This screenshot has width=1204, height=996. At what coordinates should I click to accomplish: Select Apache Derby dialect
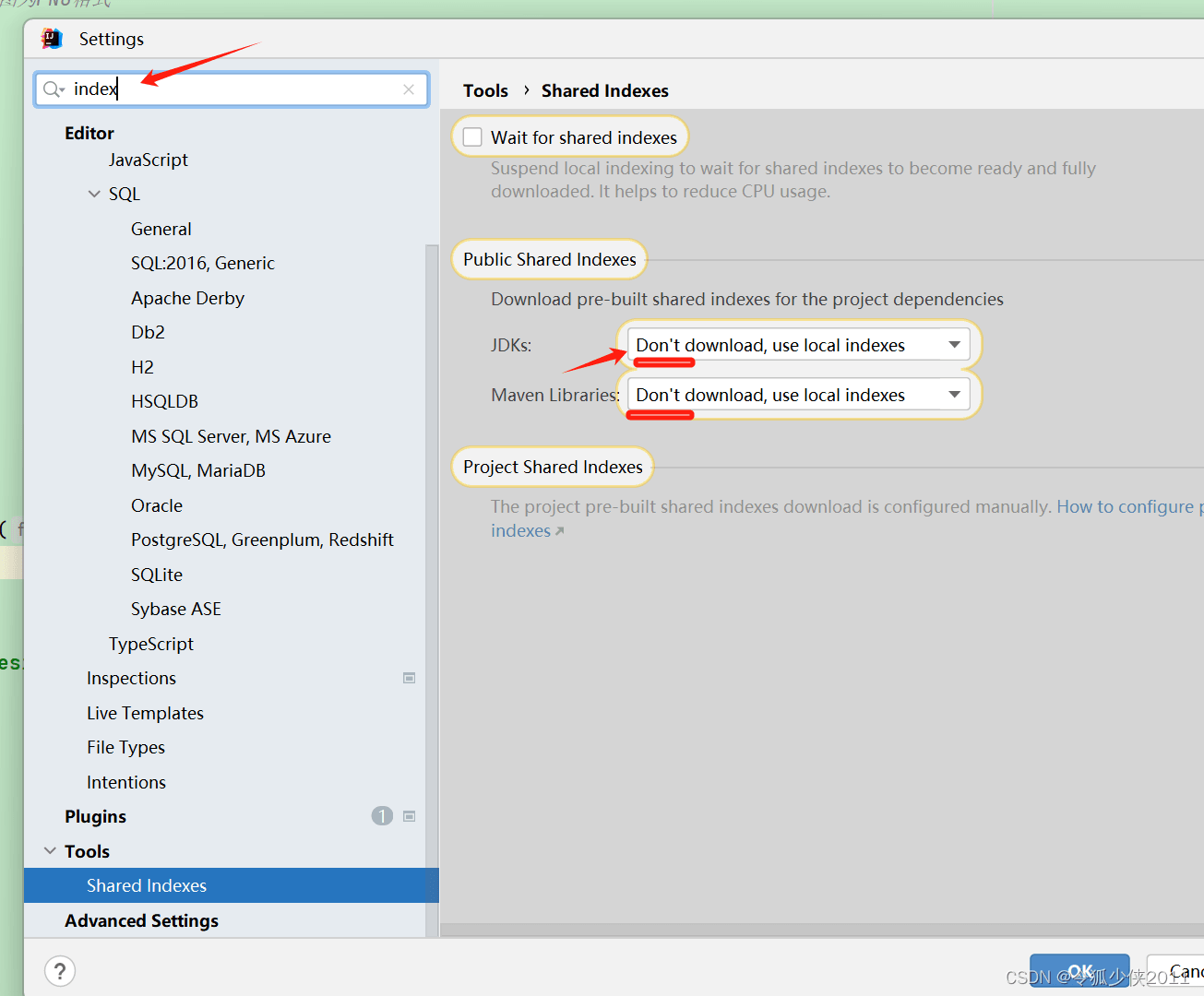pos(187,298)
